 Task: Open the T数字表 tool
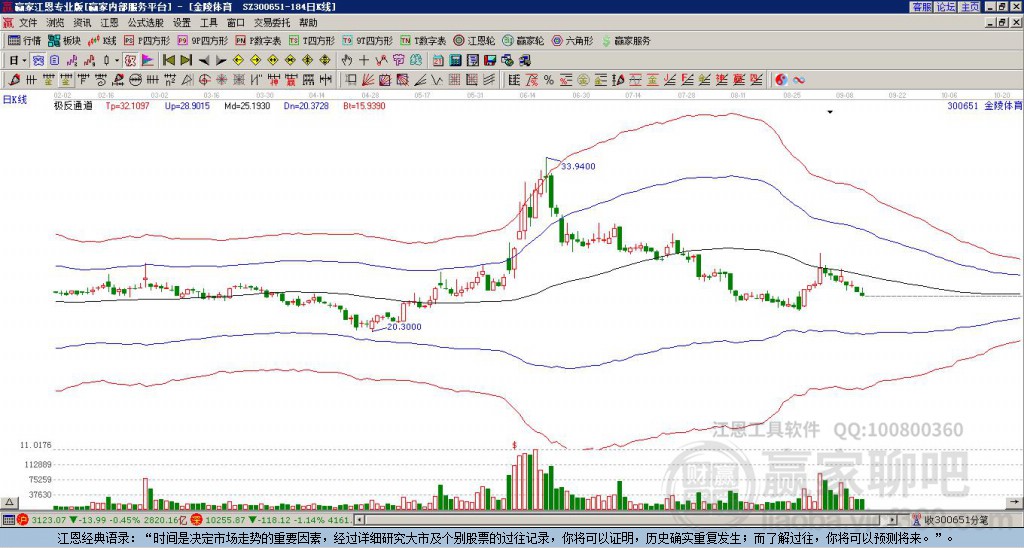point(423,40)
